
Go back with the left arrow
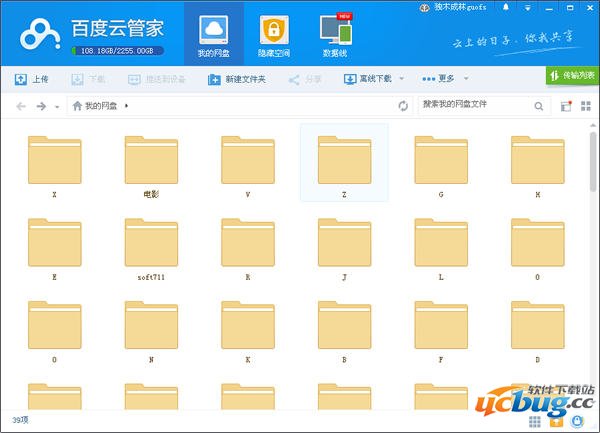(21, 106)
